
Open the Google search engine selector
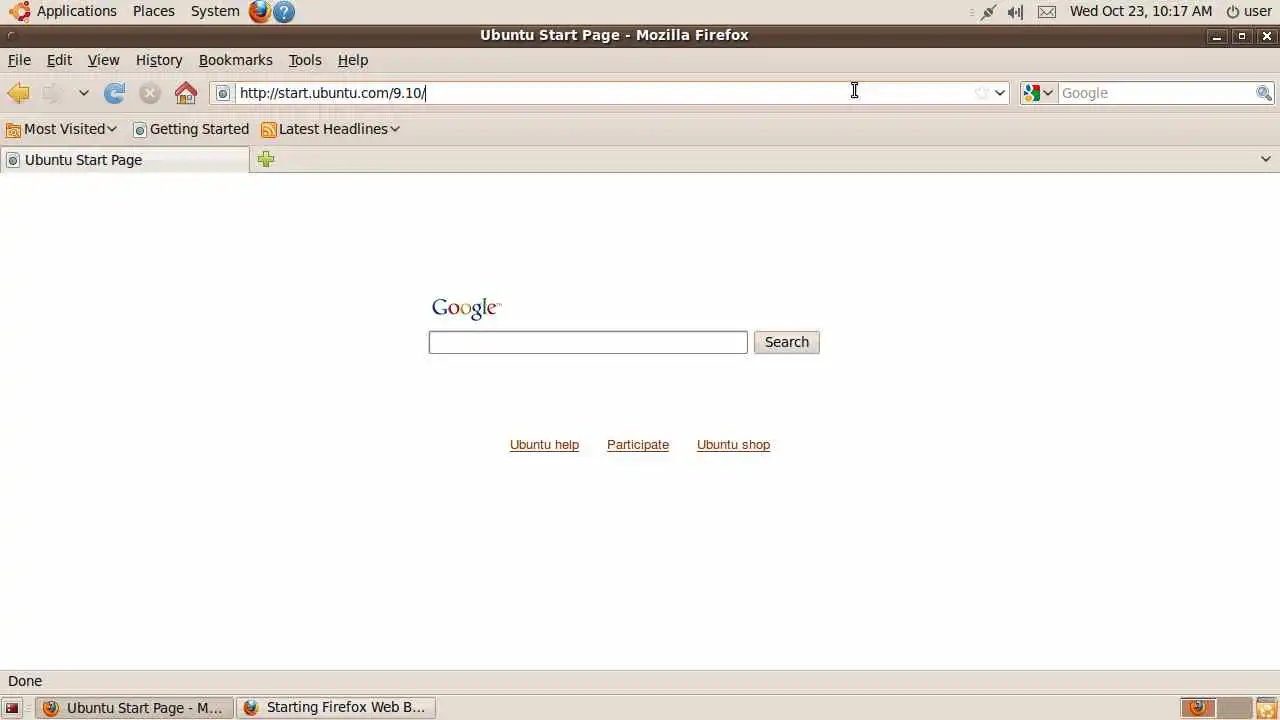click(x=1038, y=93)
